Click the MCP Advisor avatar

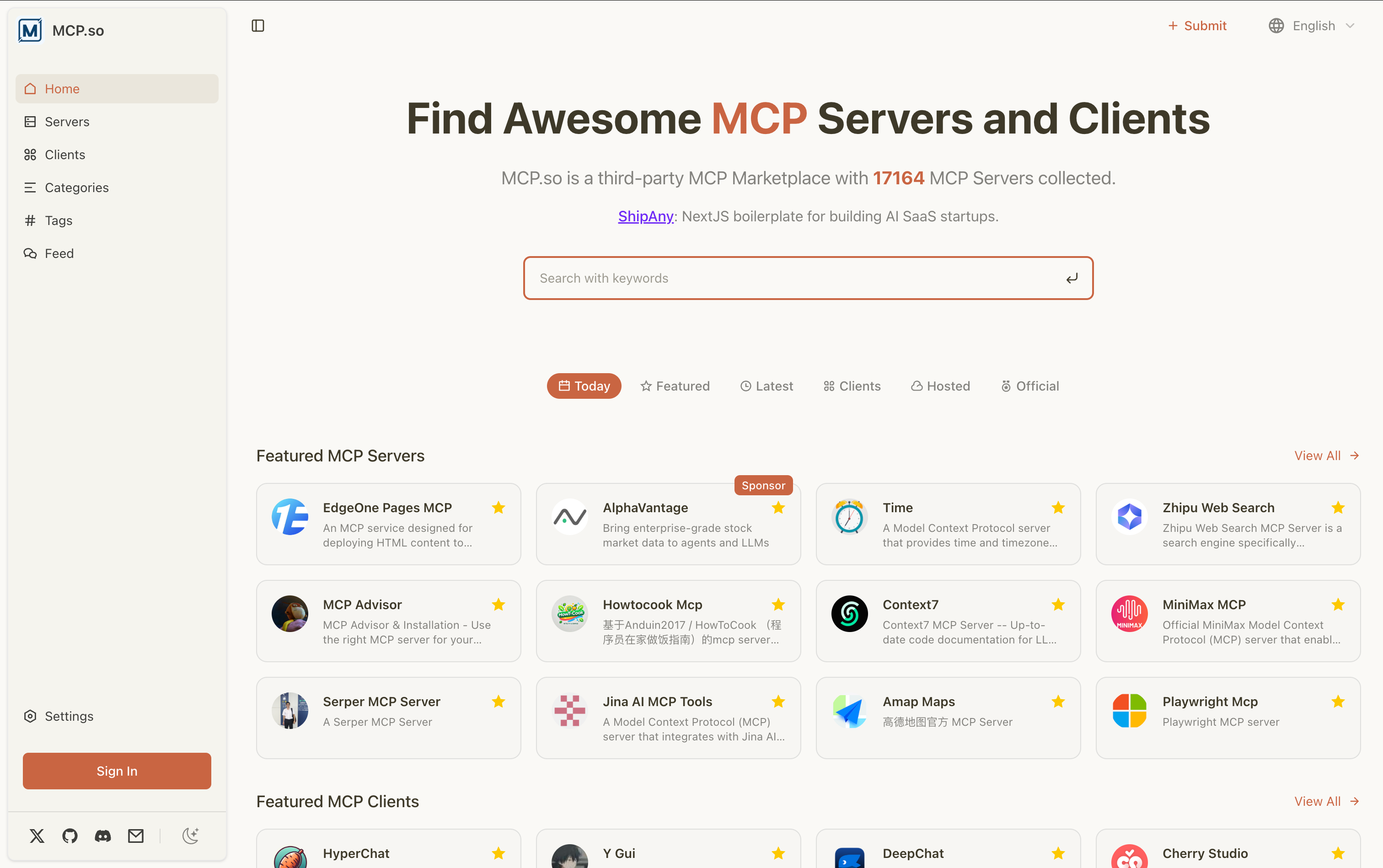pyautogui.click(x=290, y=614)
